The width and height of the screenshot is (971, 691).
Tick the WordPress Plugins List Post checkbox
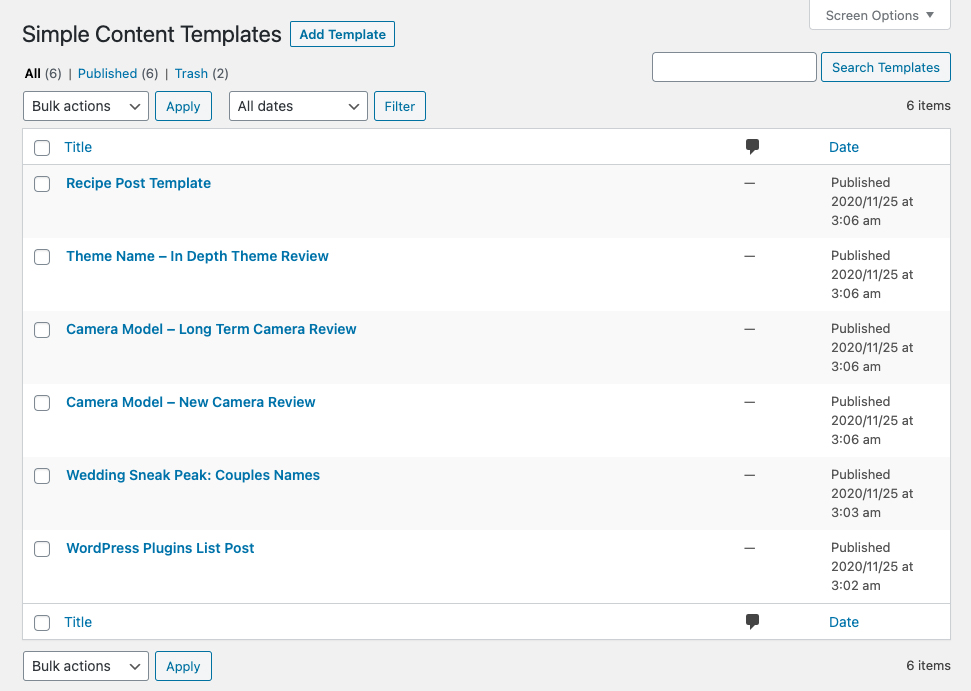pos(42,549)
